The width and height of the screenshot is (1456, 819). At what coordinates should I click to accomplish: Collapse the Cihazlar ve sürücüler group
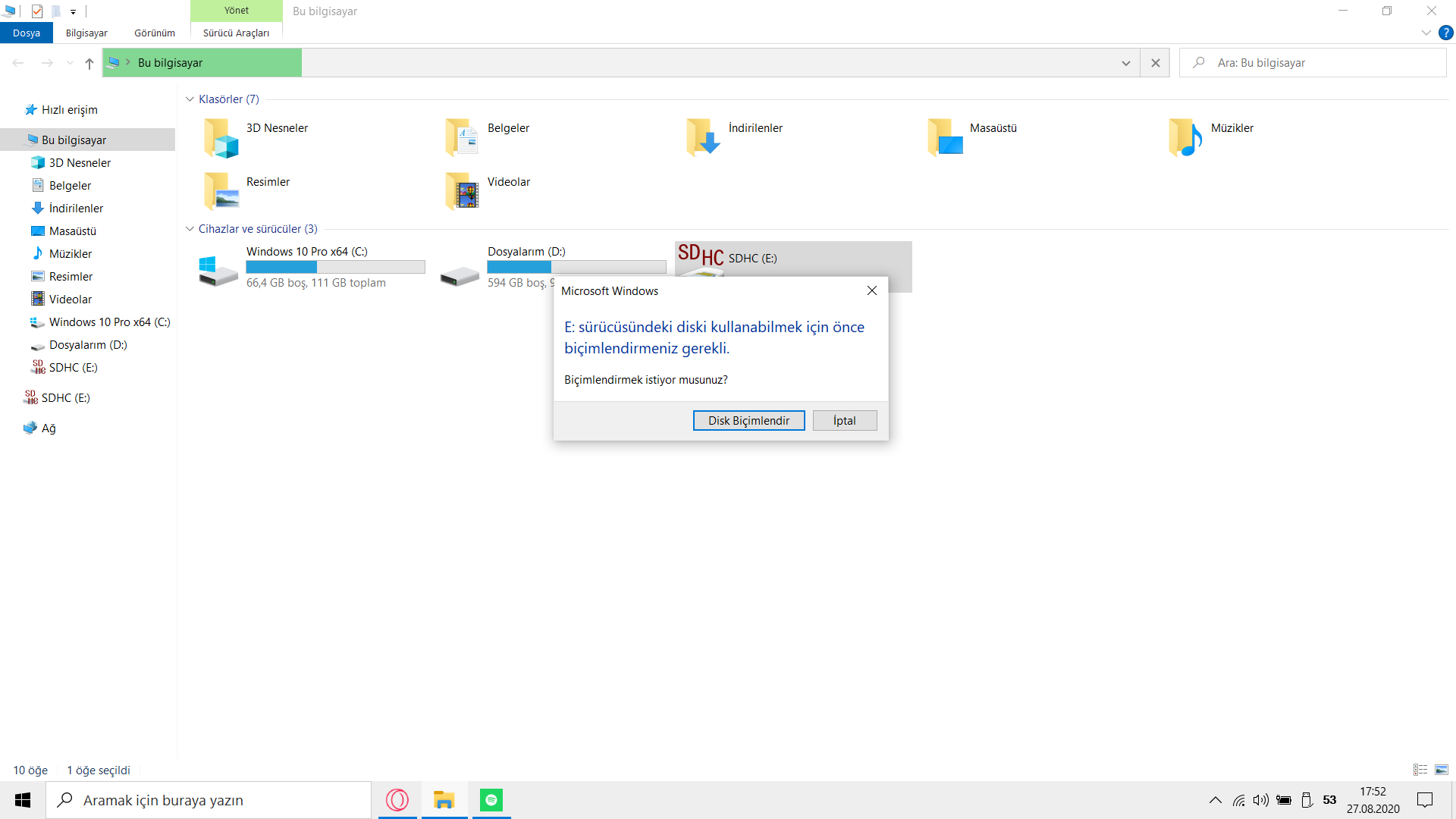coord(190,229)
